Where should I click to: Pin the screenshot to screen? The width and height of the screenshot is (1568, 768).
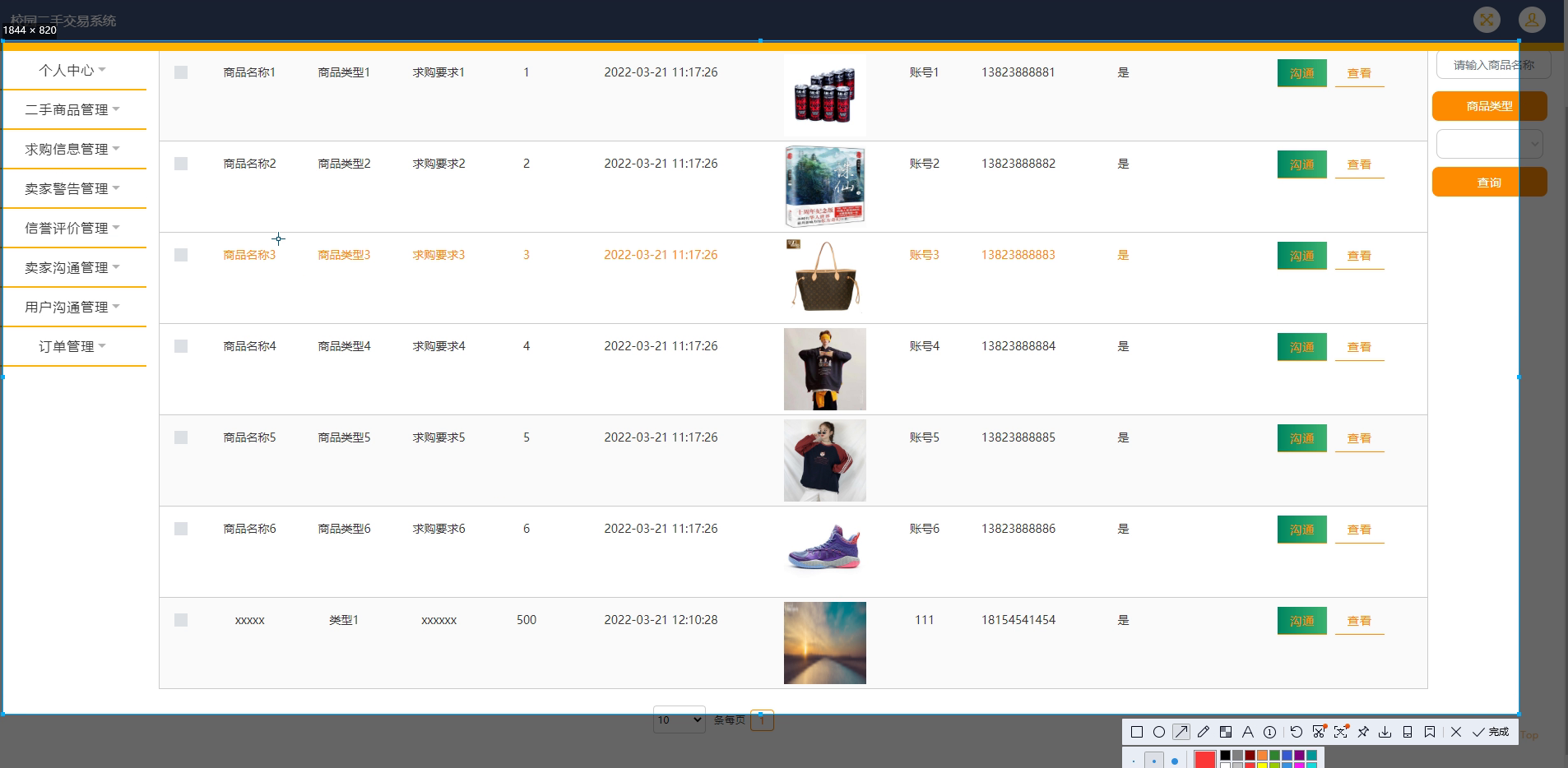pos(1363,732)
